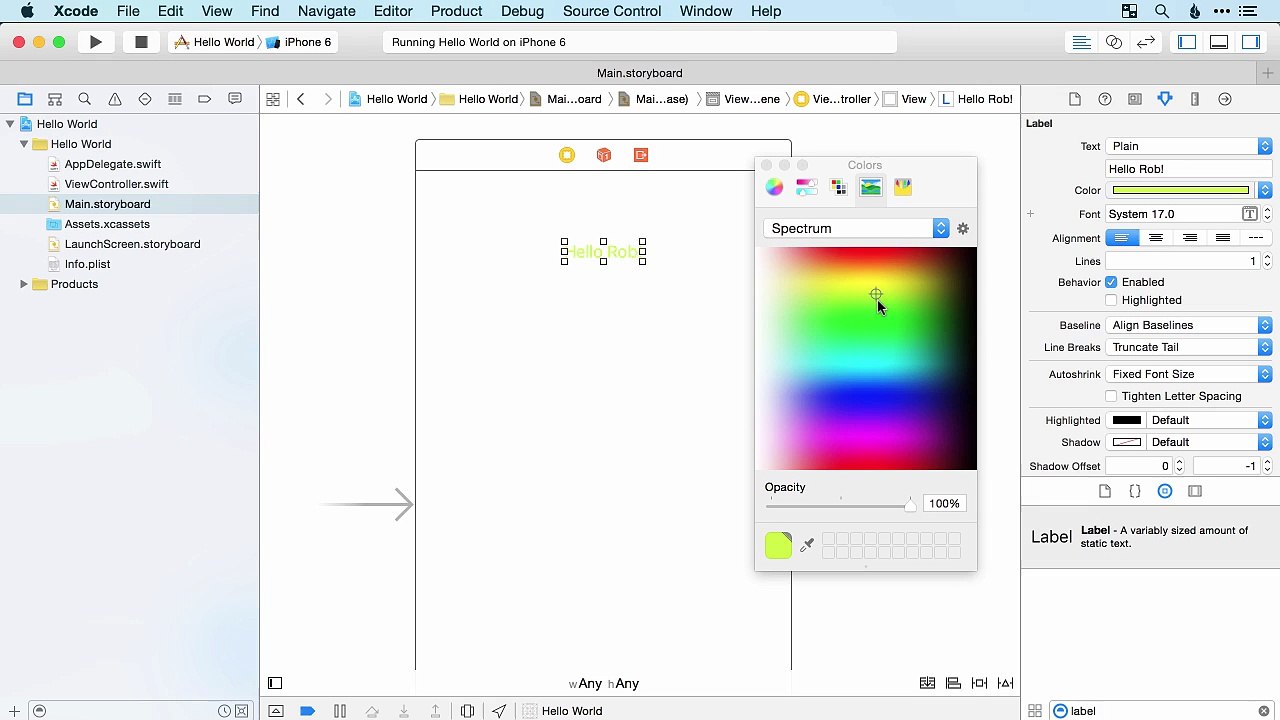Viewport: 1280px width, 720px height.
Task: Open the Debug menu
Action: point(522,11)
